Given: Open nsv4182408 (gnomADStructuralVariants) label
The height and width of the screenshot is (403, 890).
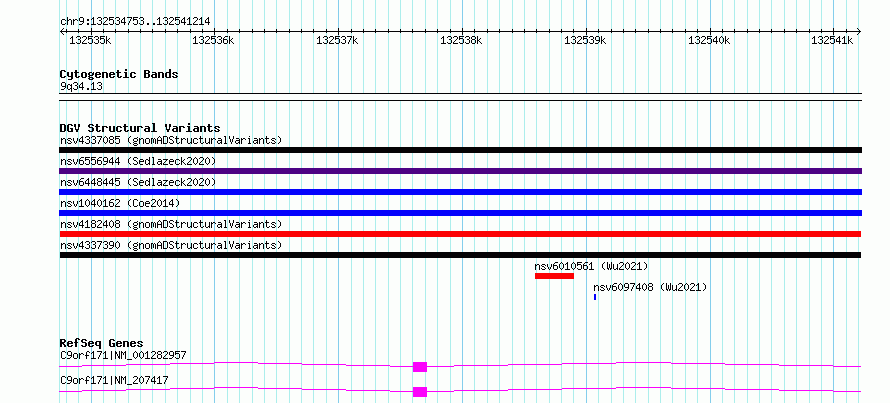Looking at the screenshot, I should click(x=171, y=224).
